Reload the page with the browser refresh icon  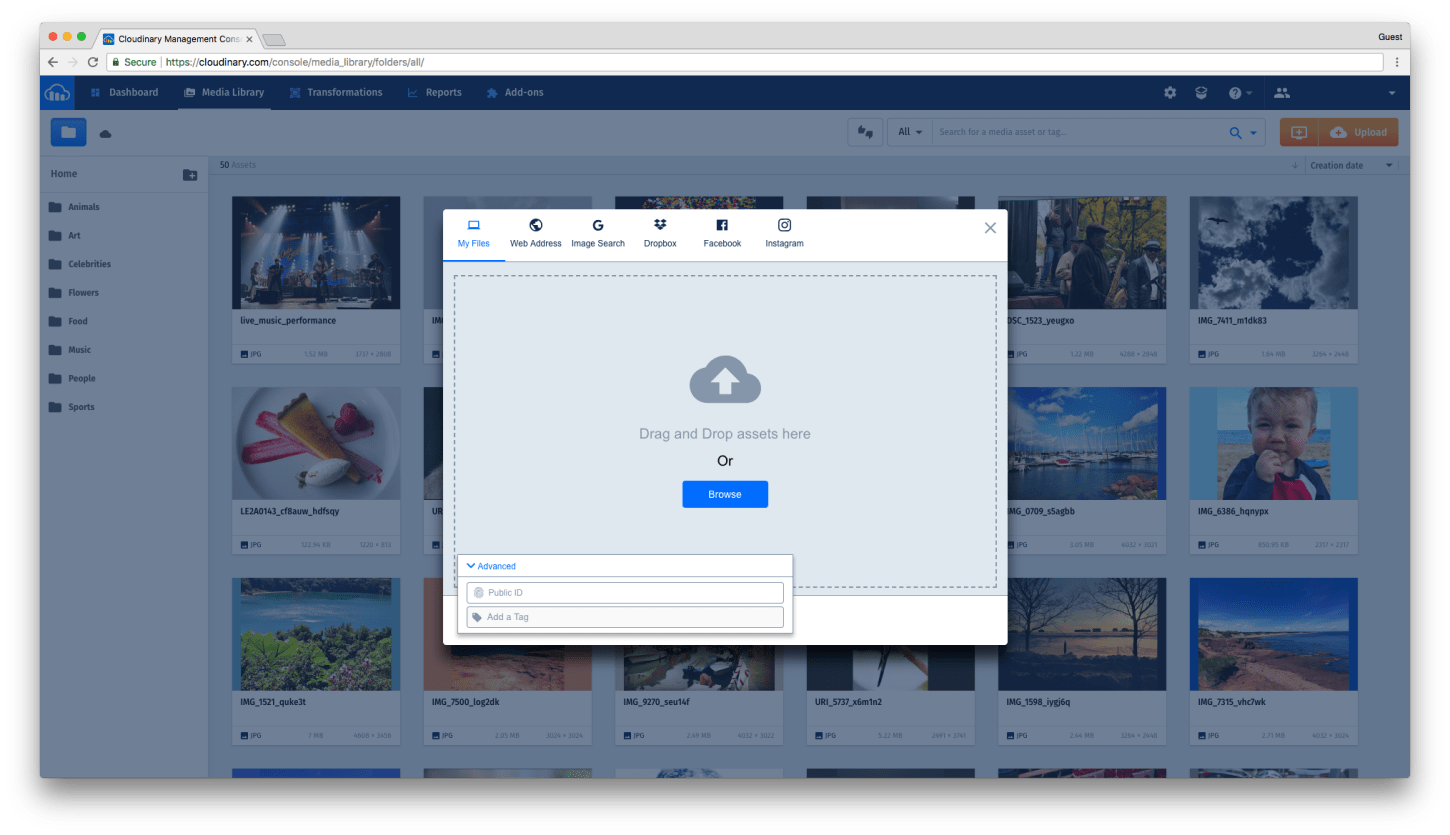point(93,62)
